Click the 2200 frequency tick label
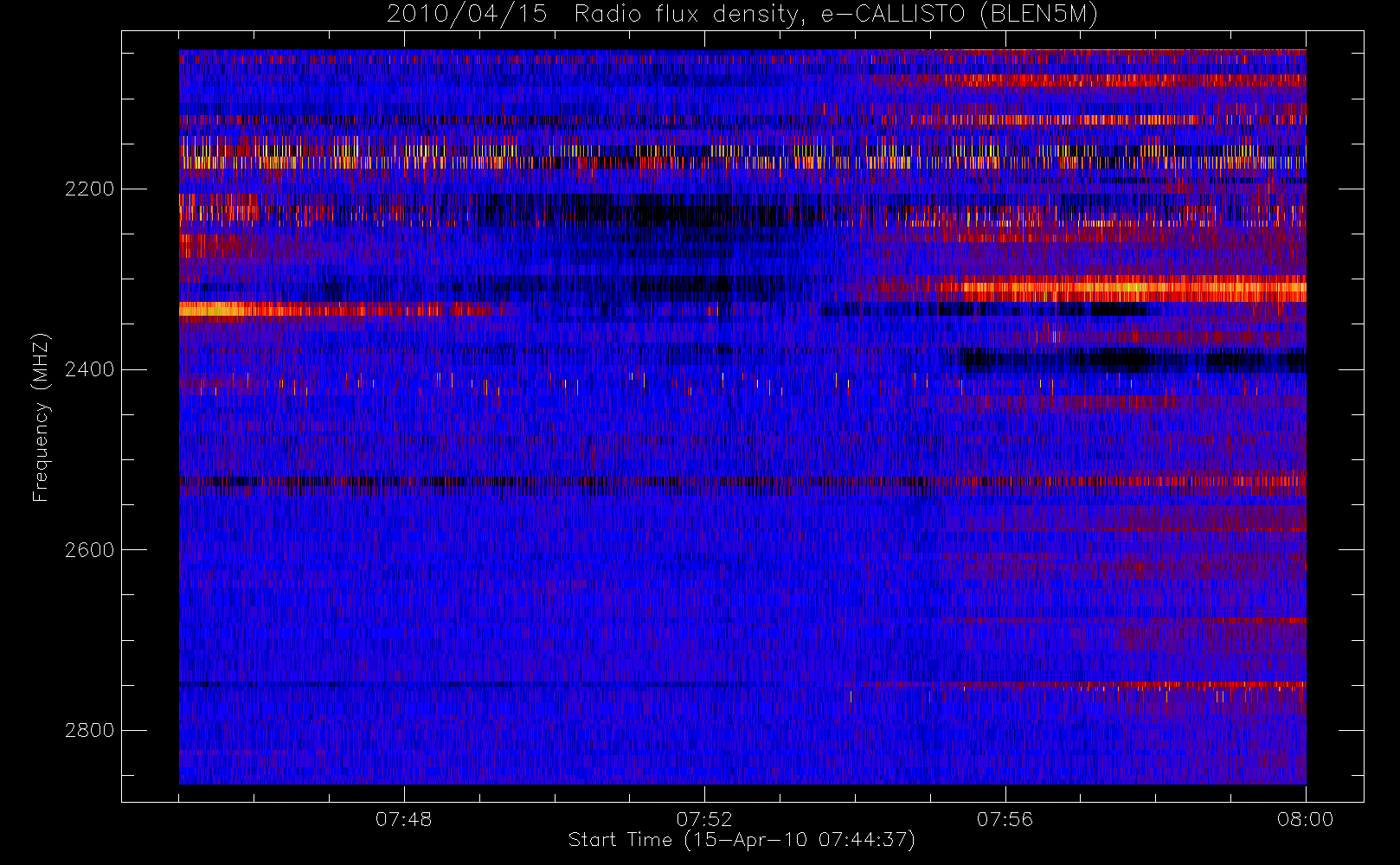Viewport: 1400px width, 865px height. click(89, 189)
